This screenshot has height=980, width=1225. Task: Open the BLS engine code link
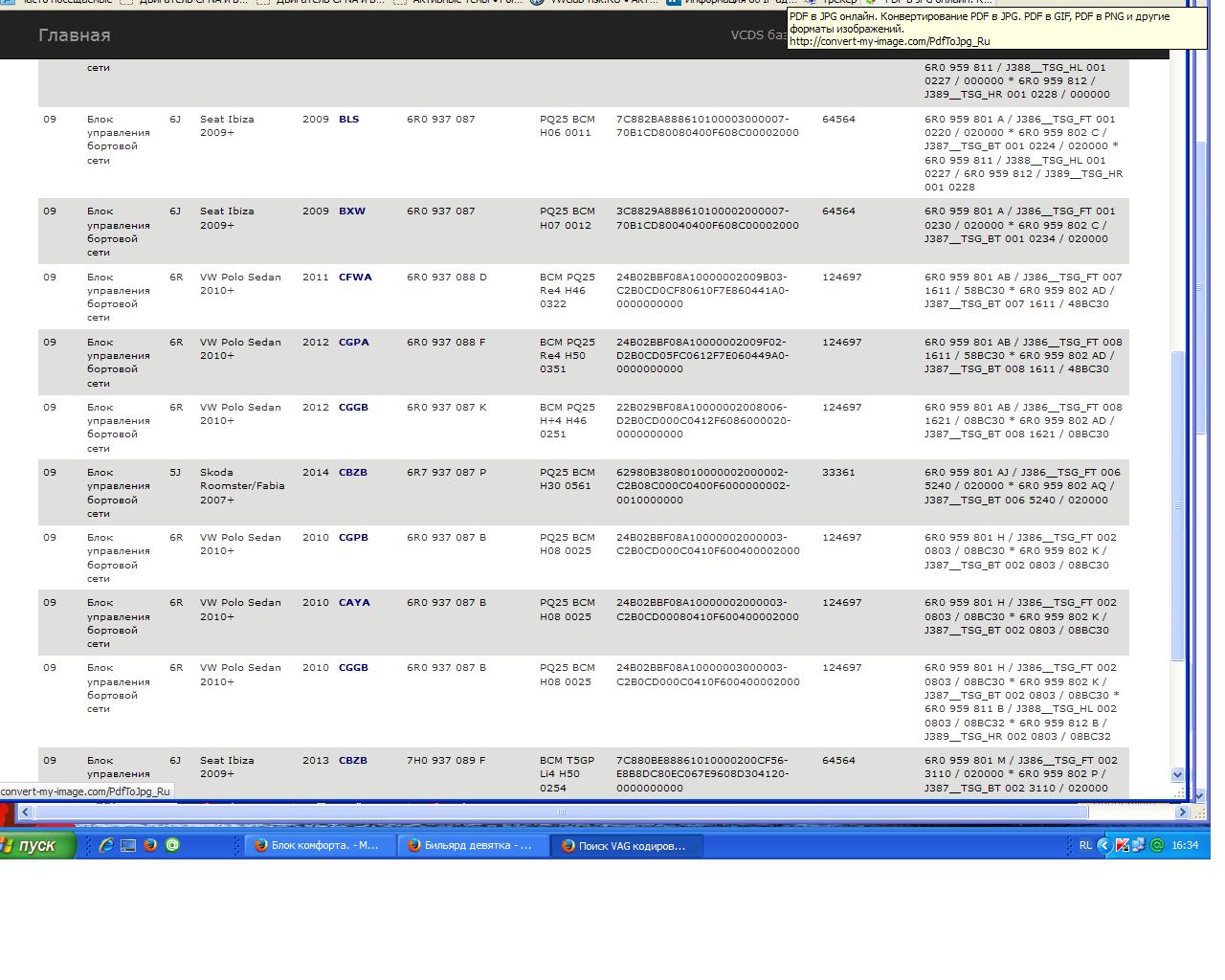coord(348,120)
